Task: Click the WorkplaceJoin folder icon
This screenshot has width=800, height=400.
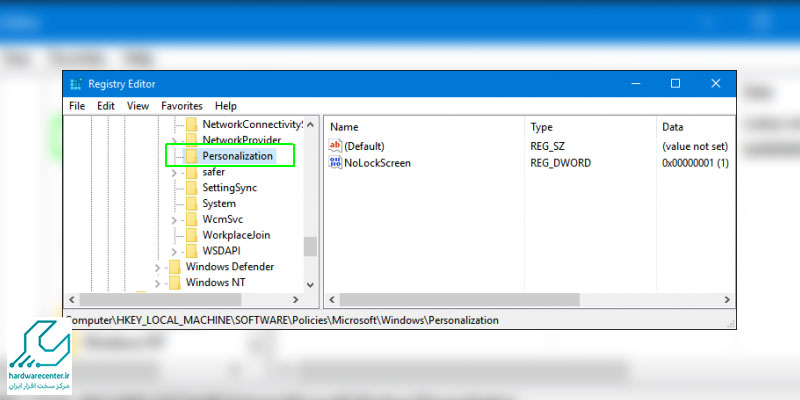Action: (191, 235)
